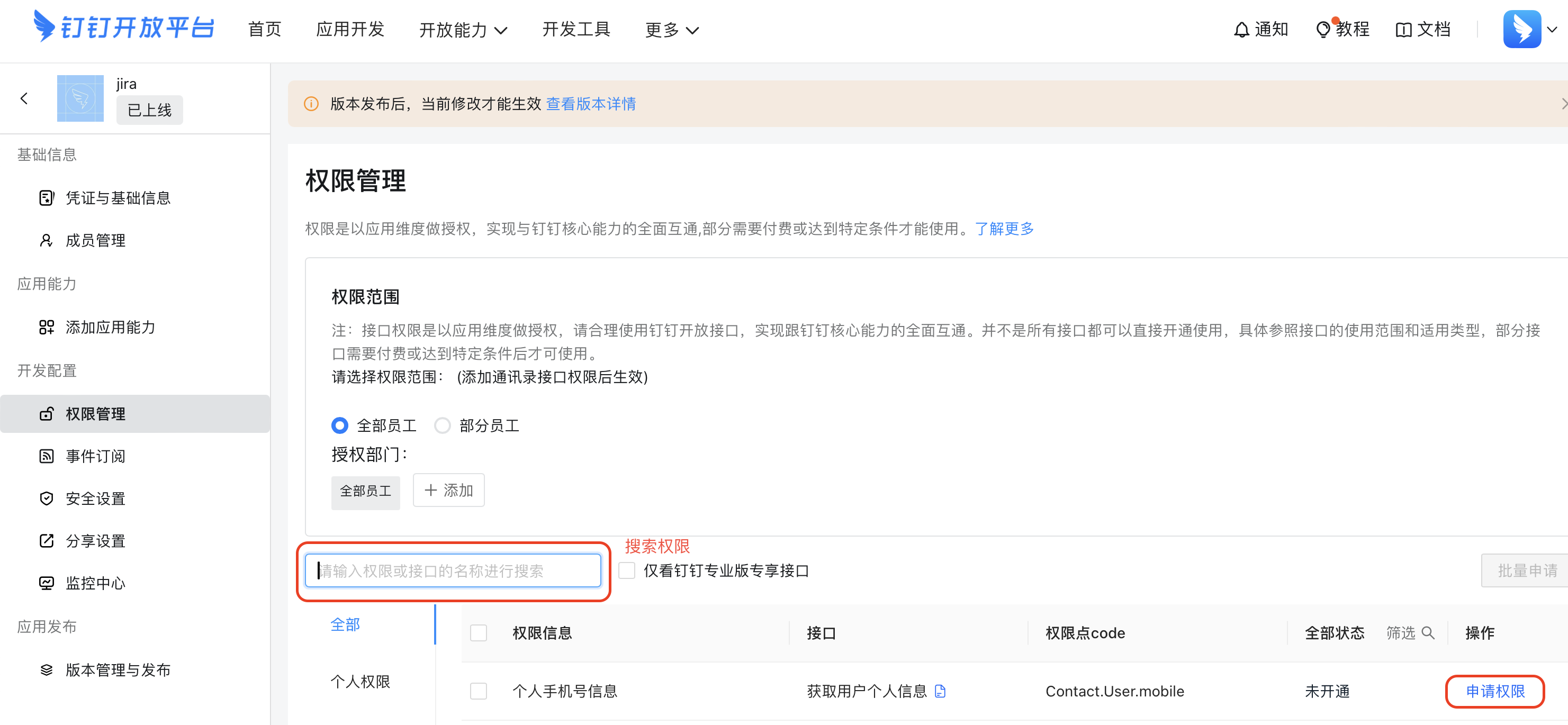1568x725 pixels.
Task: Select the 部分员工 radio button
Action: (443, 425)
